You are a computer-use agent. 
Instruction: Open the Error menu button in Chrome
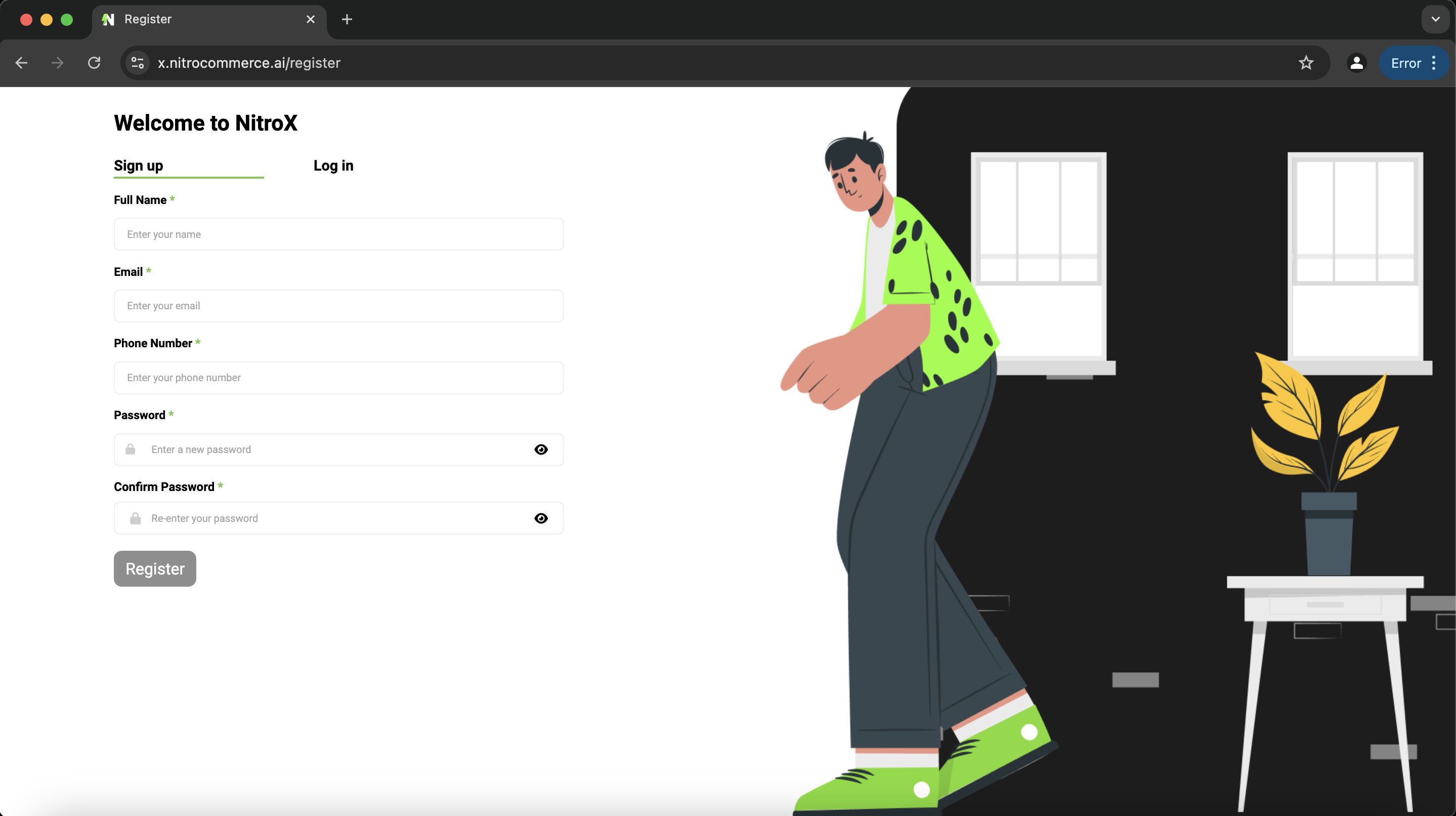point(1414,63)
